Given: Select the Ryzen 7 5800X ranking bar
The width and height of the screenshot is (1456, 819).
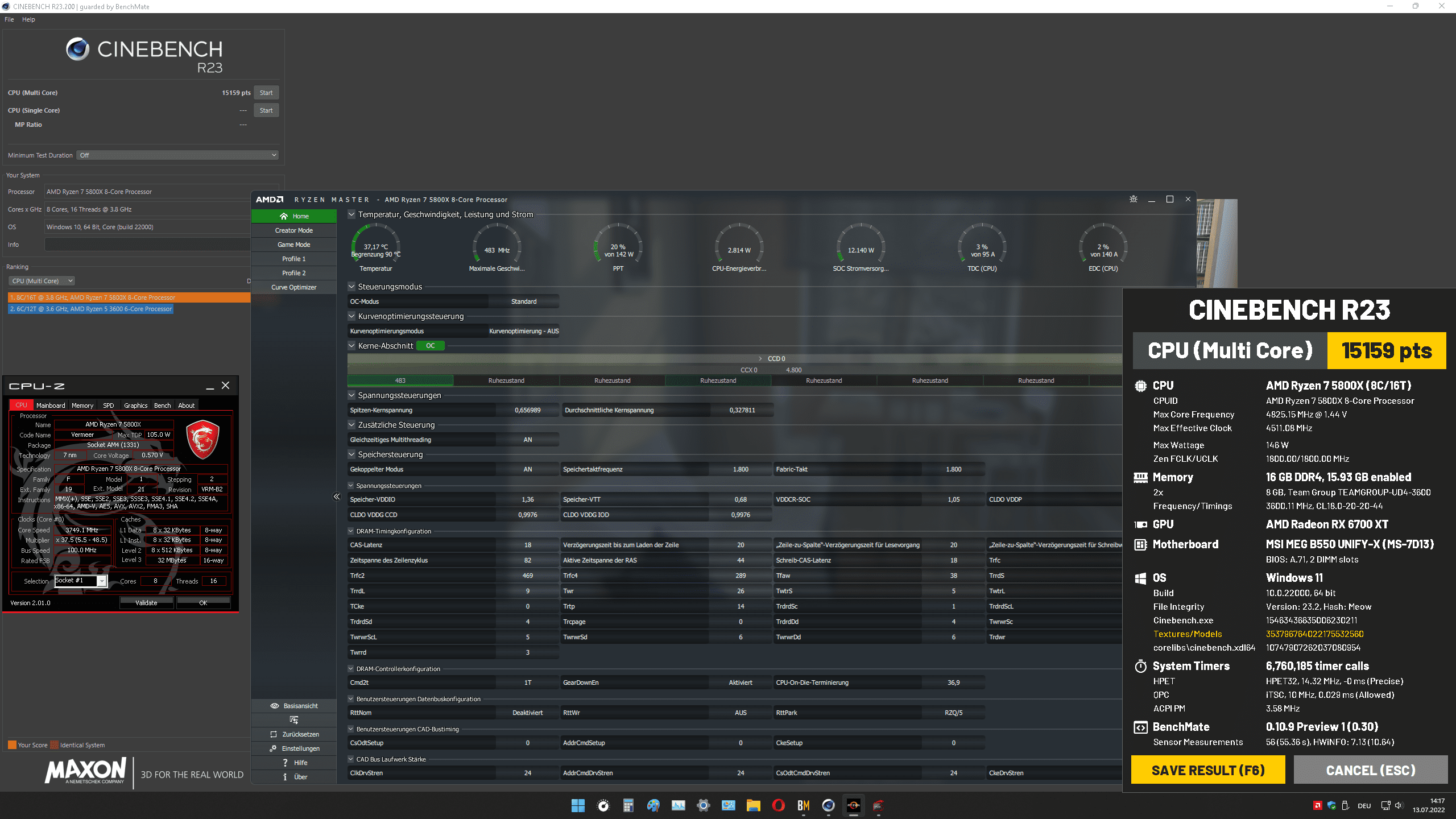Looking at the screenshot, I should [x=129, y=297].
